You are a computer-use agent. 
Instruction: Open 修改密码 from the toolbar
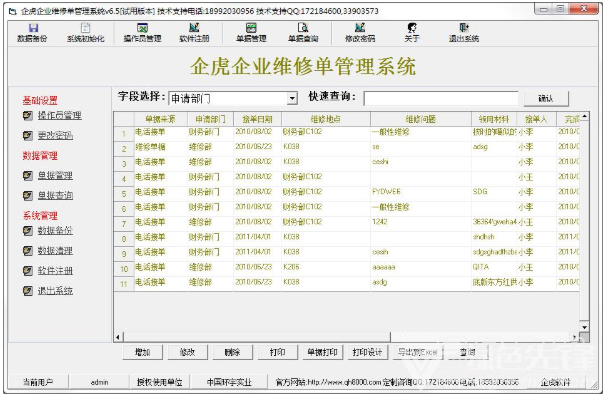360,32
